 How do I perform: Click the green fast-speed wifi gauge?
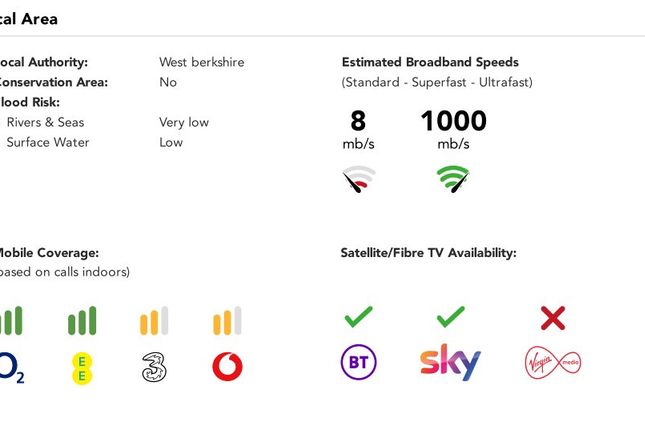453,179
